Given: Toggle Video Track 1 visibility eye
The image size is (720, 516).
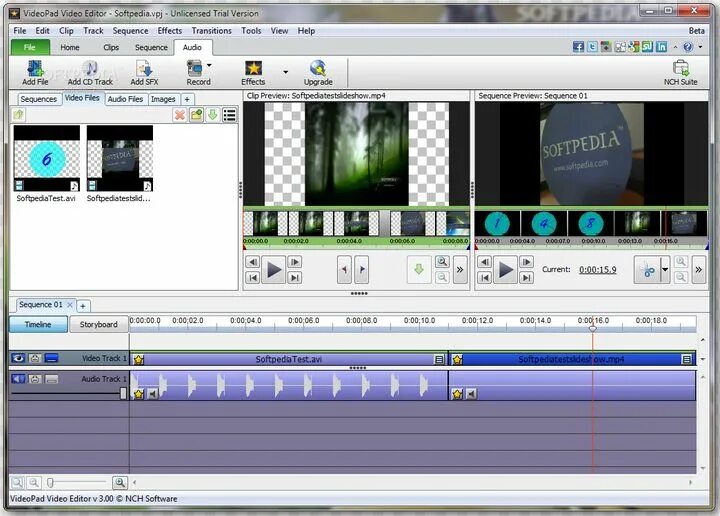Looking at the screenshot, I should (18, 358).
